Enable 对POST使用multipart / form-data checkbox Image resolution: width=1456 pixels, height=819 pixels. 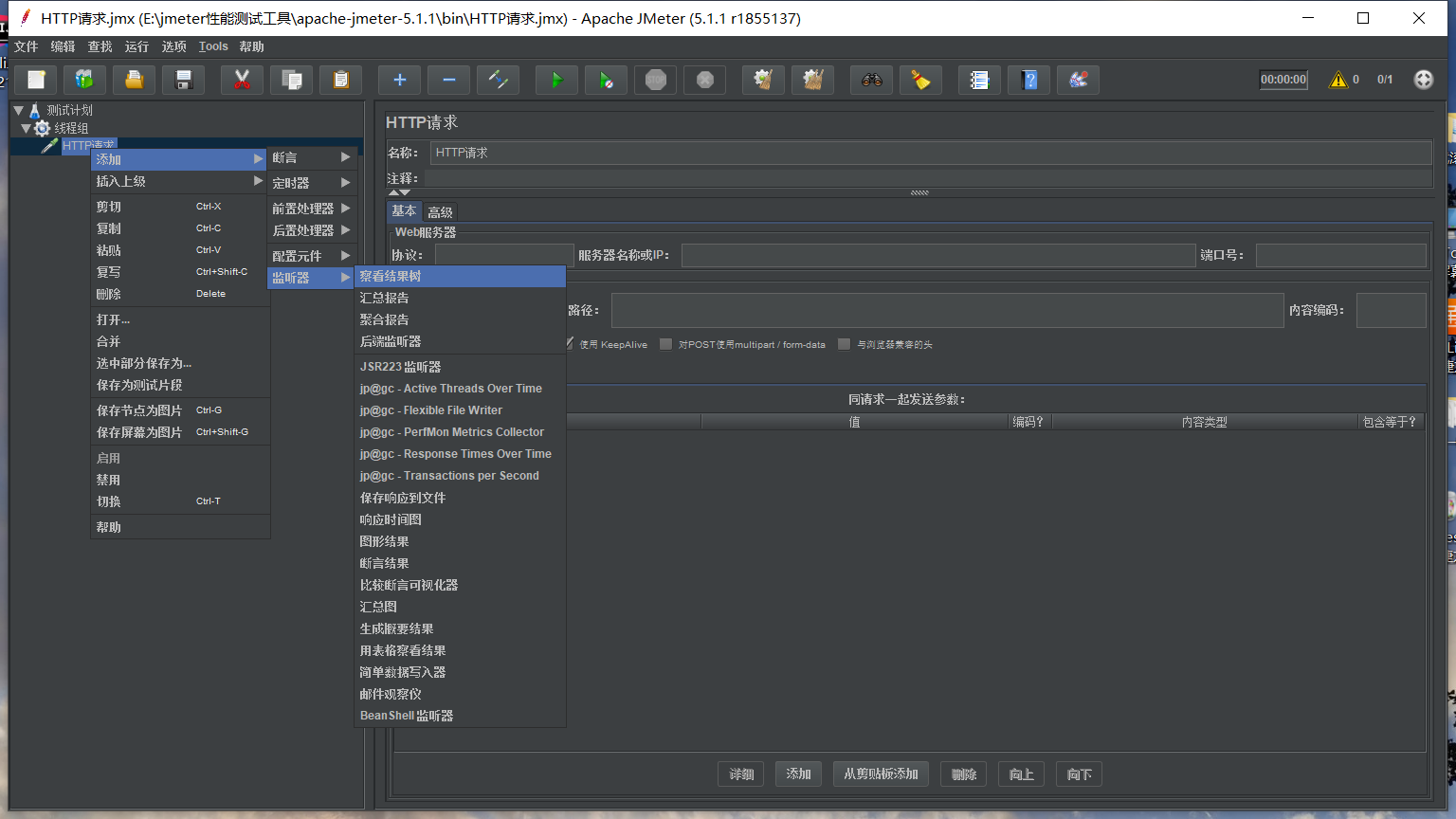(x=665, y=344)
